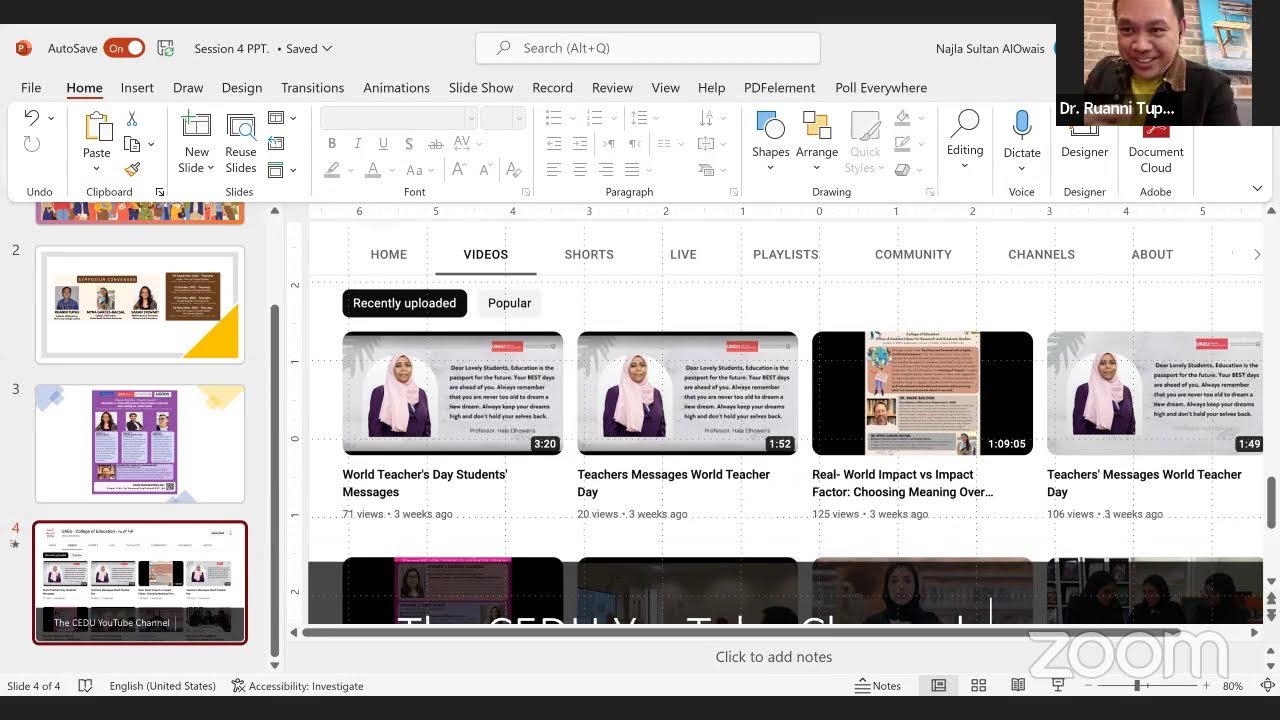The width and height of the screenshot is (1280, 720).
Task: Click Accessibility: Investigate in status bar
Action: [x=297, y=686]
